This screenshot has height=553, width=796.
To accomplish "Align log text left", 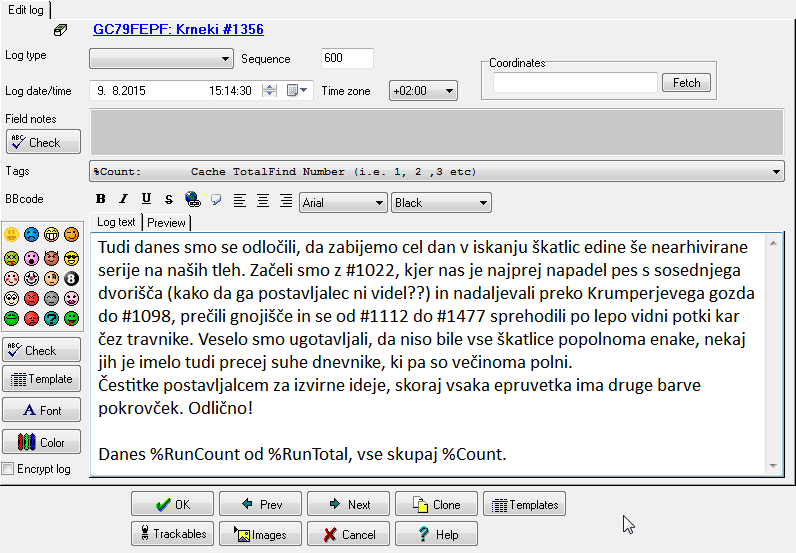I will point(240,201).
